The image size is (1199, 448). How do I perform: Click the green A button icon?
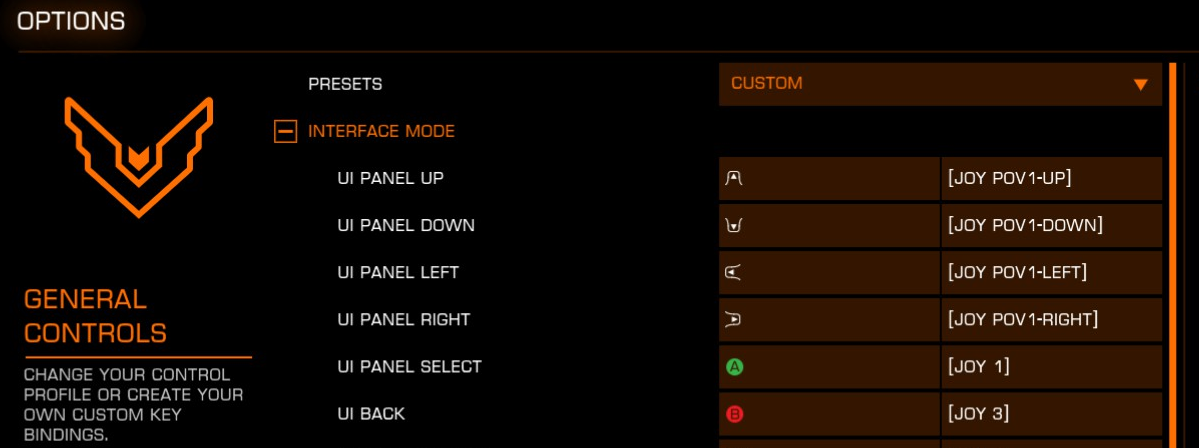point(734,367)
